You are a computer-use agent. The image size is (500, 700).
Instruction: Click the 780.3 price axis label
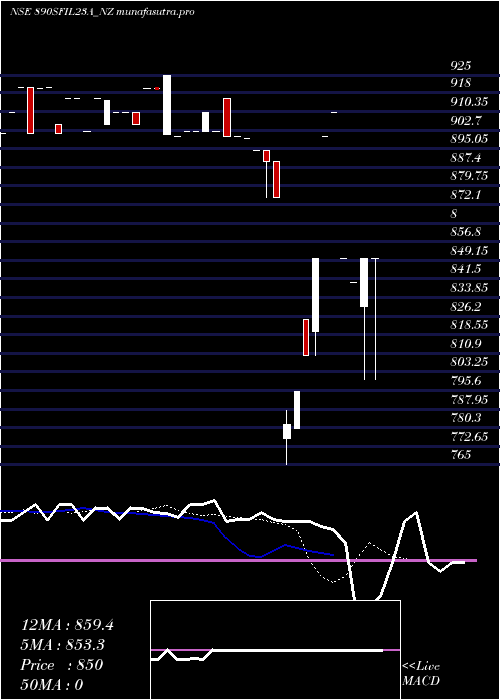pyautogui.click(x=466, y=417)
